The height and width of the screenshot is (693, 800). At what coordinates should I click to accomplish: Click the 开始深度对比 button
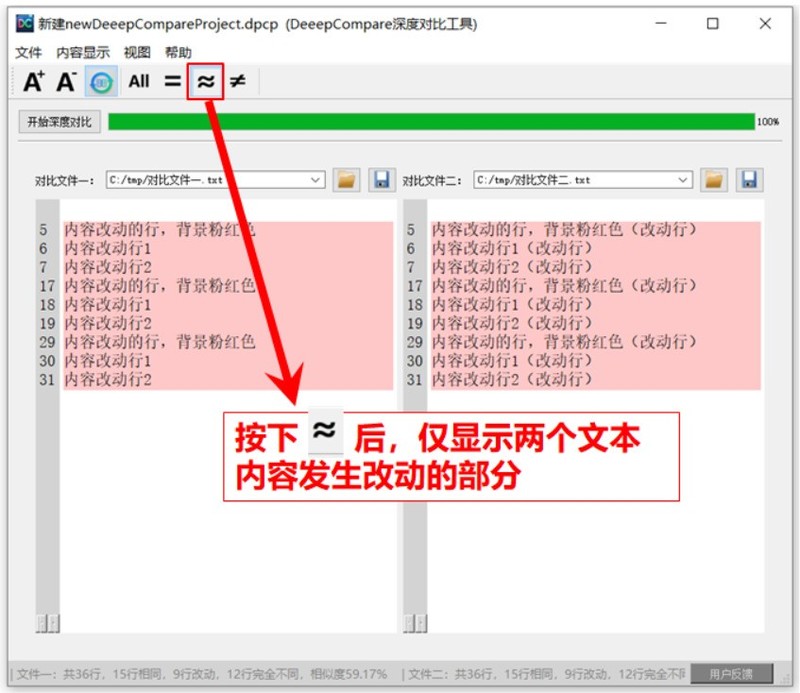point(59,122)
